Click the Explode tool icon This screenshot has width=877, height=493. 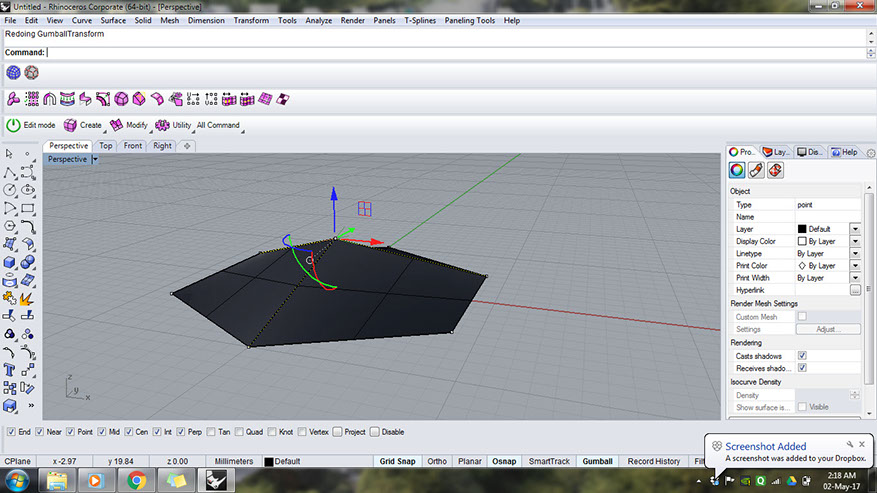[x=28, y=297]
